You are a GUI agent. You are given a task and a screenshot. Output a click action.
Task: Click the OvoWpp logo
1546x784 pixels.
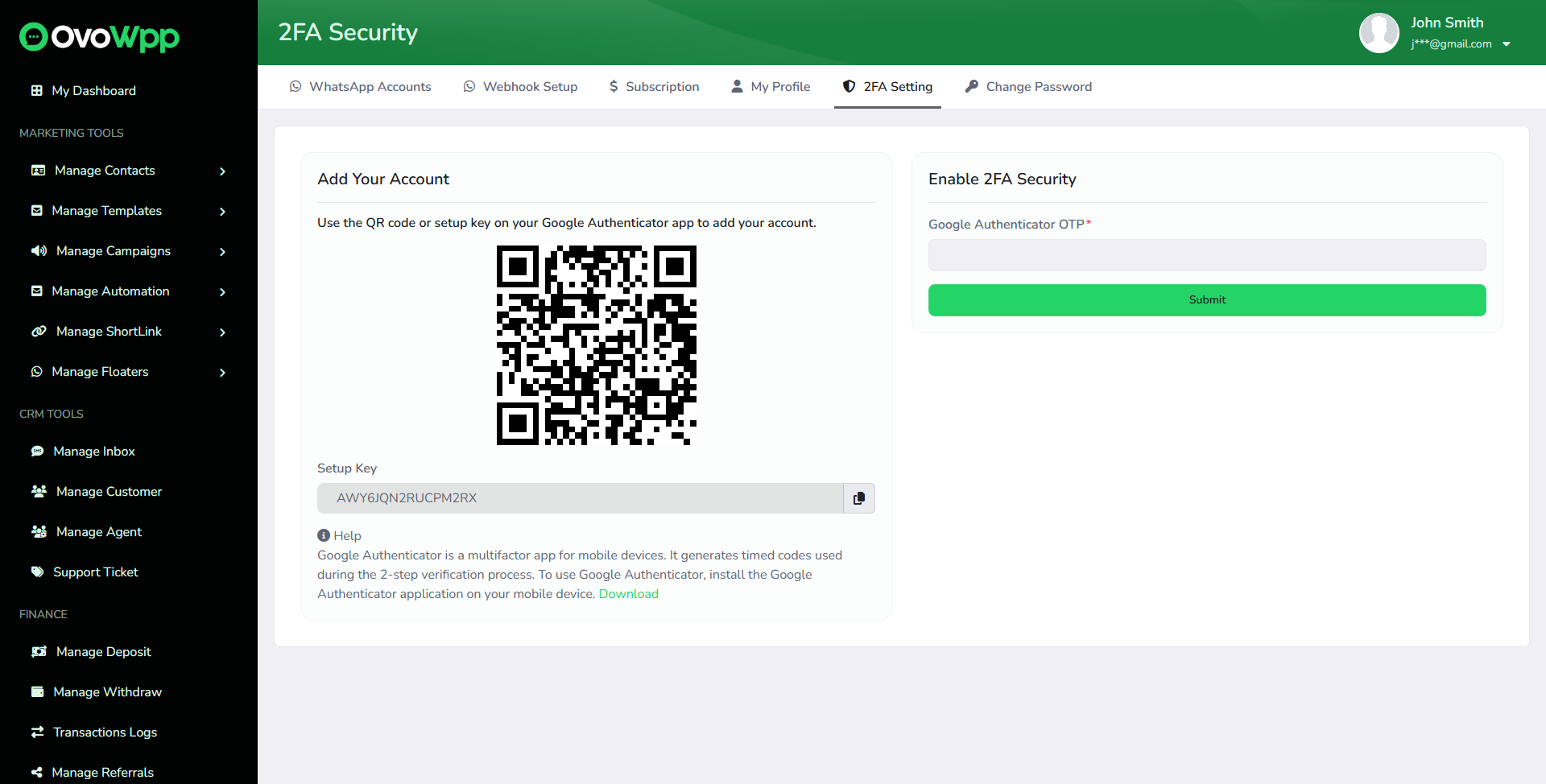point(100,36)
